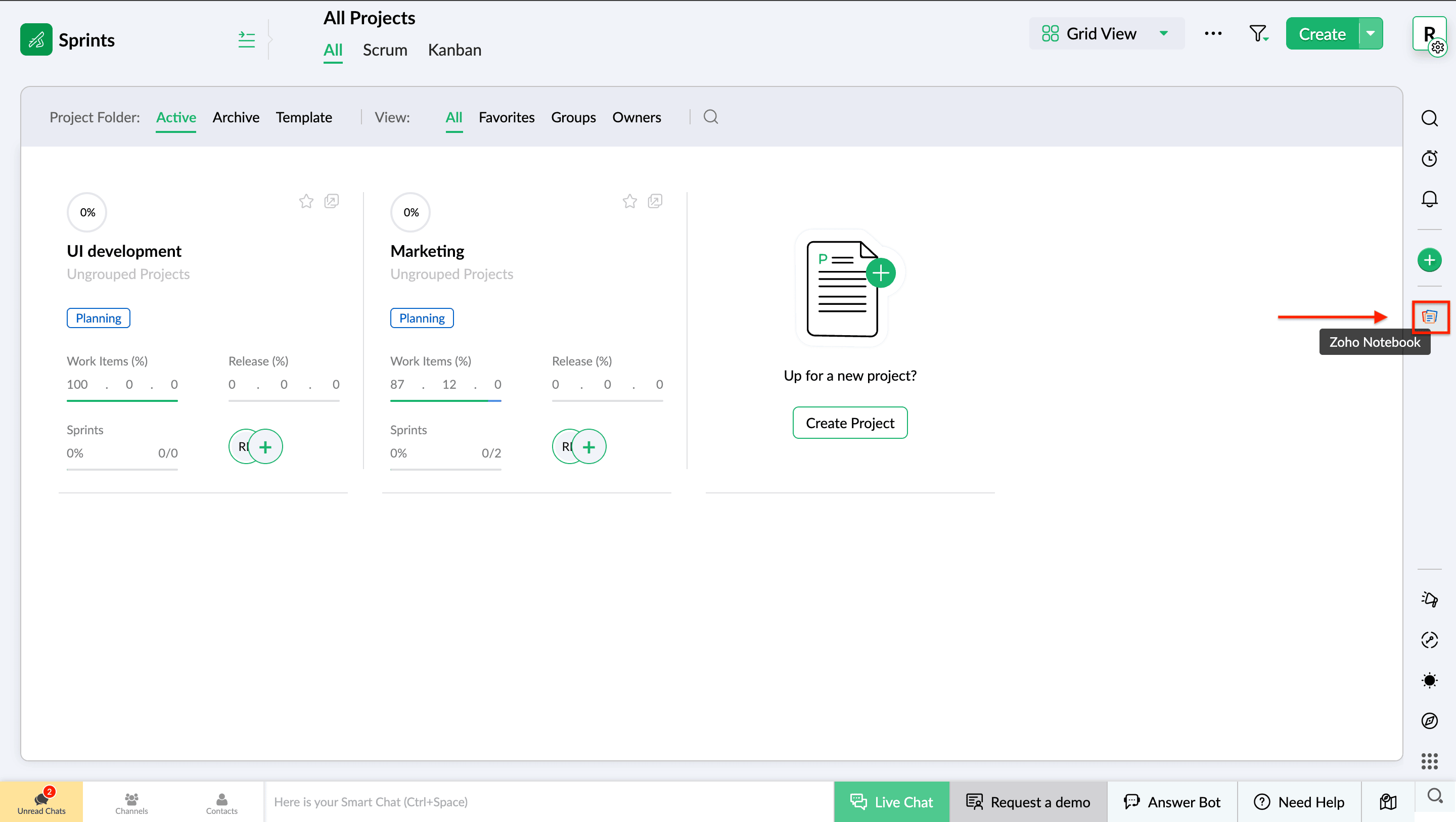Open notifications bell in right sidebar

click(1429, 199)
